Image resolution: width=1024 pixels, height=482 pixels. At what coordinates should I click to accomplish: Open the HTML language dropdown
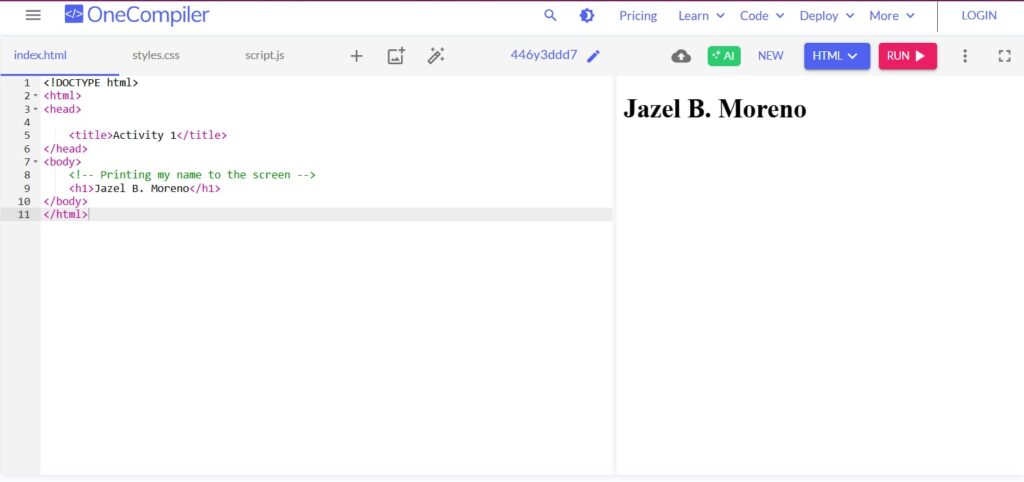[x=837, y=56]
